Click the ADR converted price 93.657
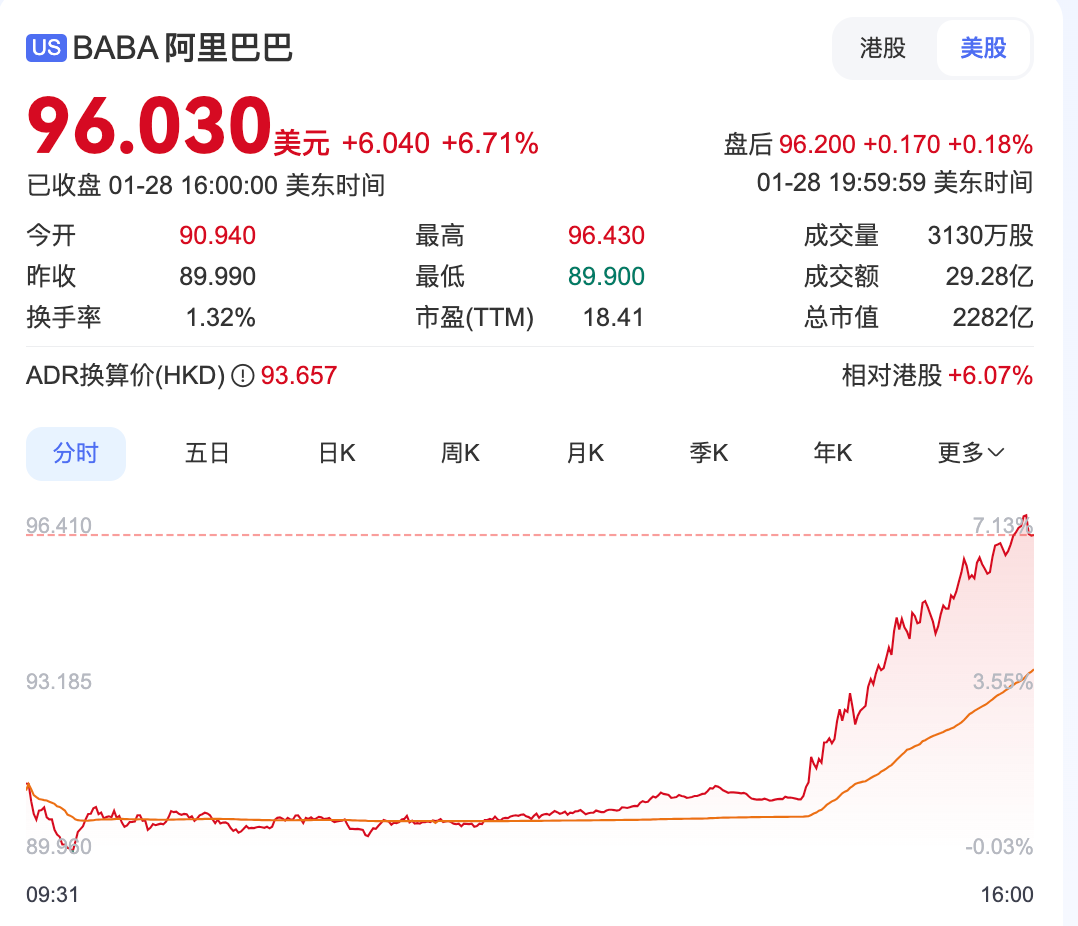The image size is (1078, 926). pyautogui.click(x=299, y=376)
